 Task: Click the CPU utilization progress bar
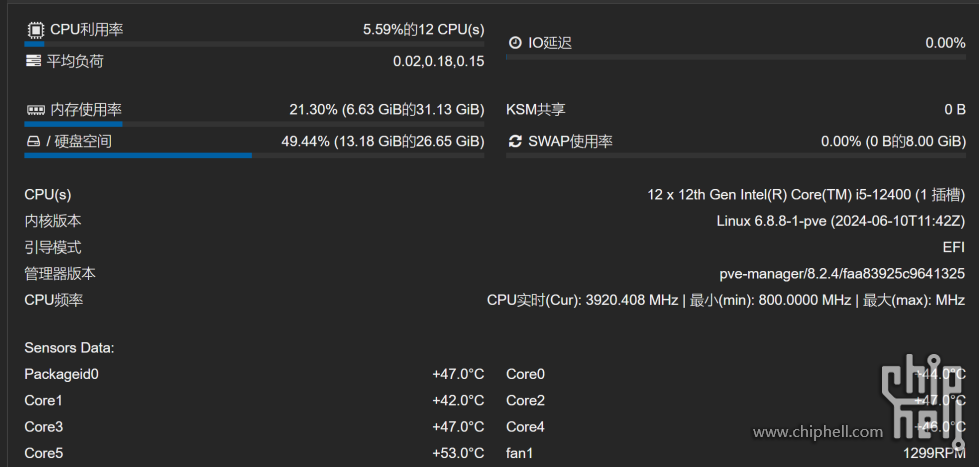(x=254, y=44)
